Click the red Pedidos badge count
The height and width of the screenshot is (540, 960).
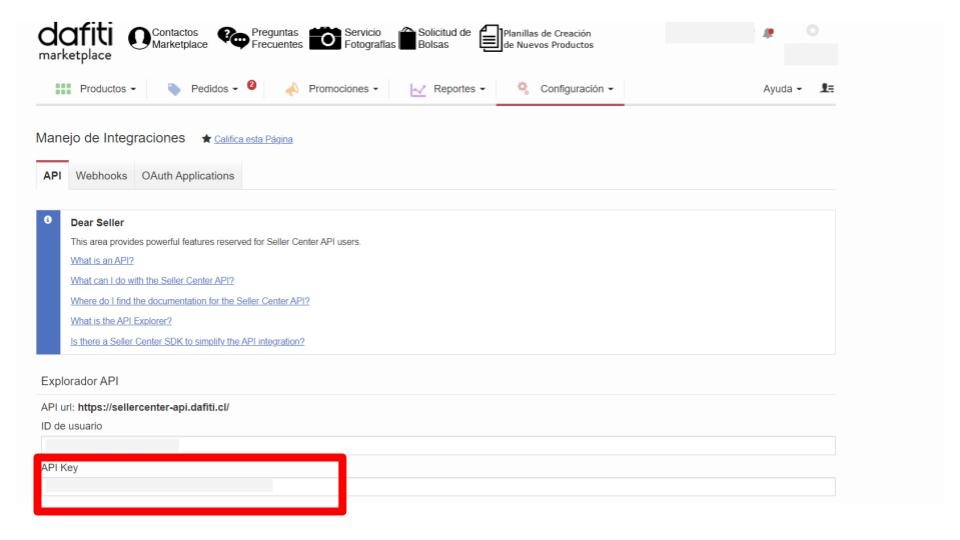(252, 85)
